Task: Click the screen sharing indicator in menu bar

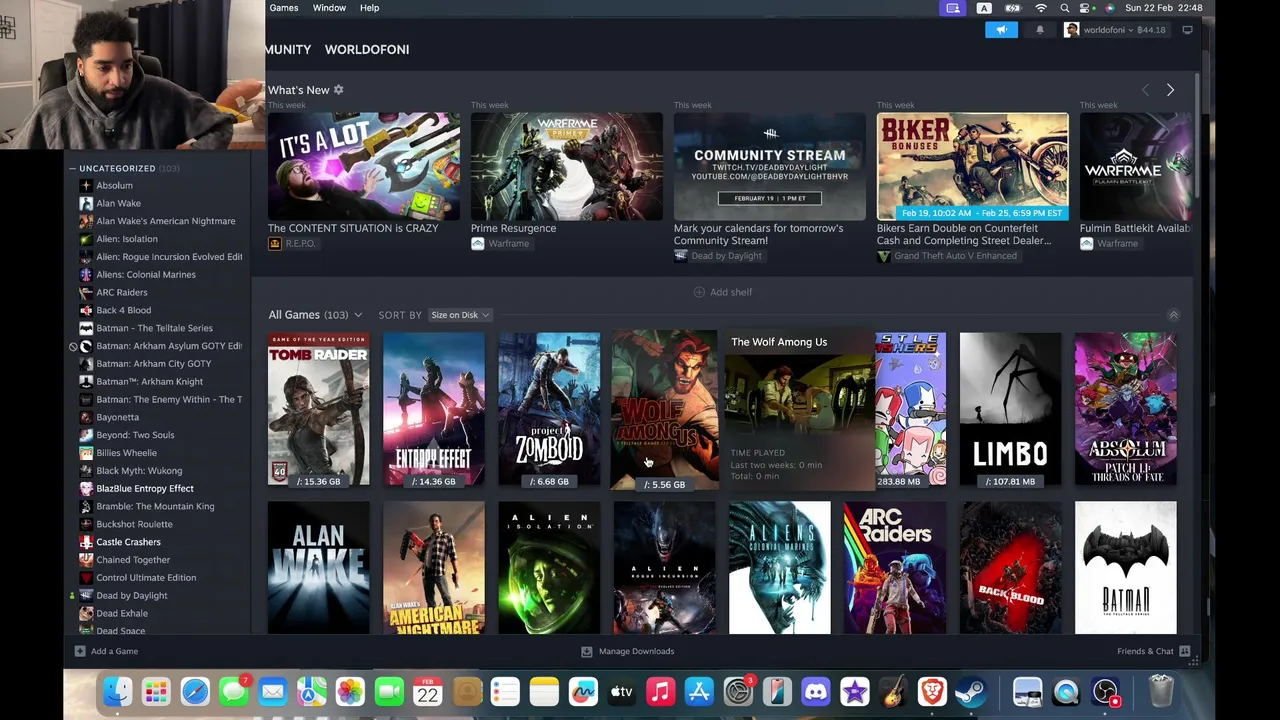Action: pos(952,8)
